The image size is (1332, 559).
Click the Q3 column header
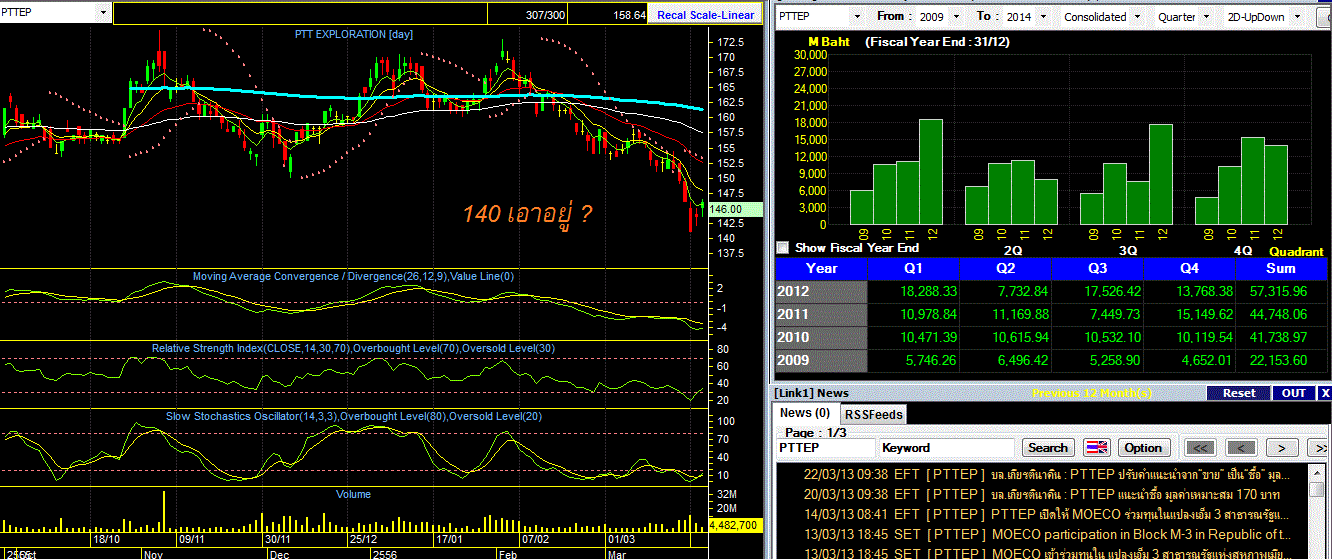[1097, 268]
